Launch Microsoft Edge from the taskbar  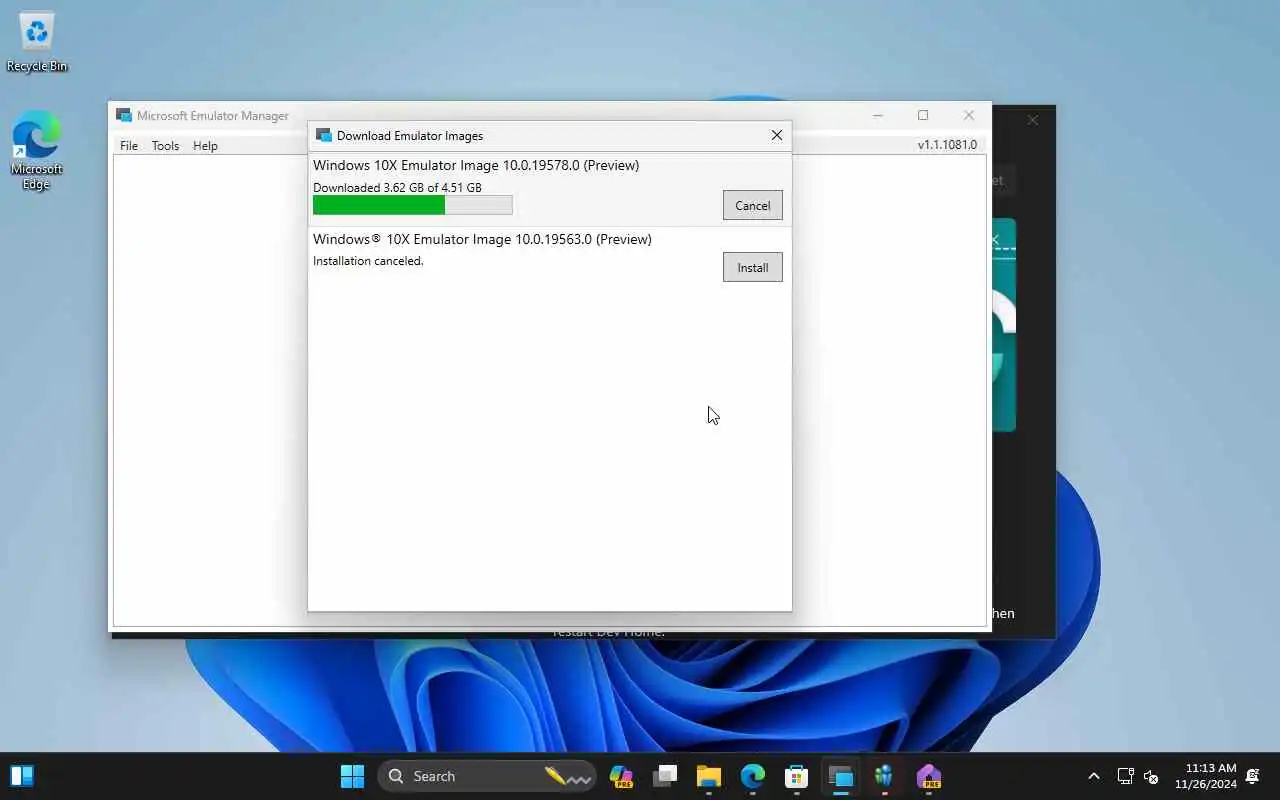point(753,776)
